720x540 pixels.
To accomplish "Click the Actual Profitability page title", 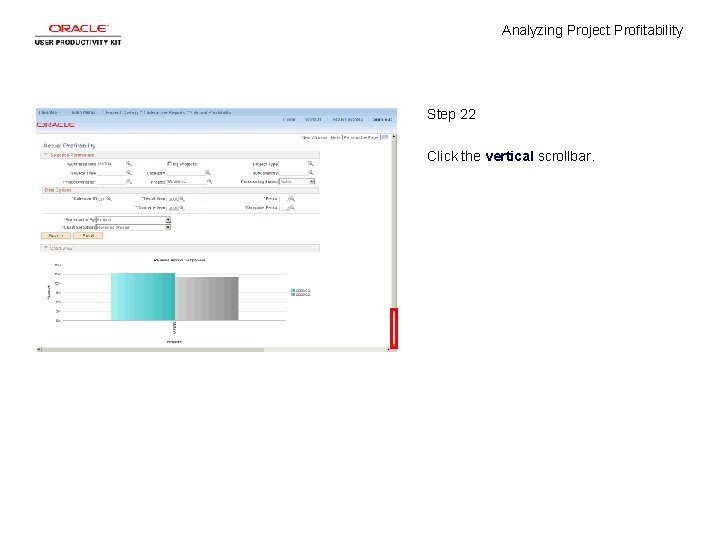I will tap(69, 145).
